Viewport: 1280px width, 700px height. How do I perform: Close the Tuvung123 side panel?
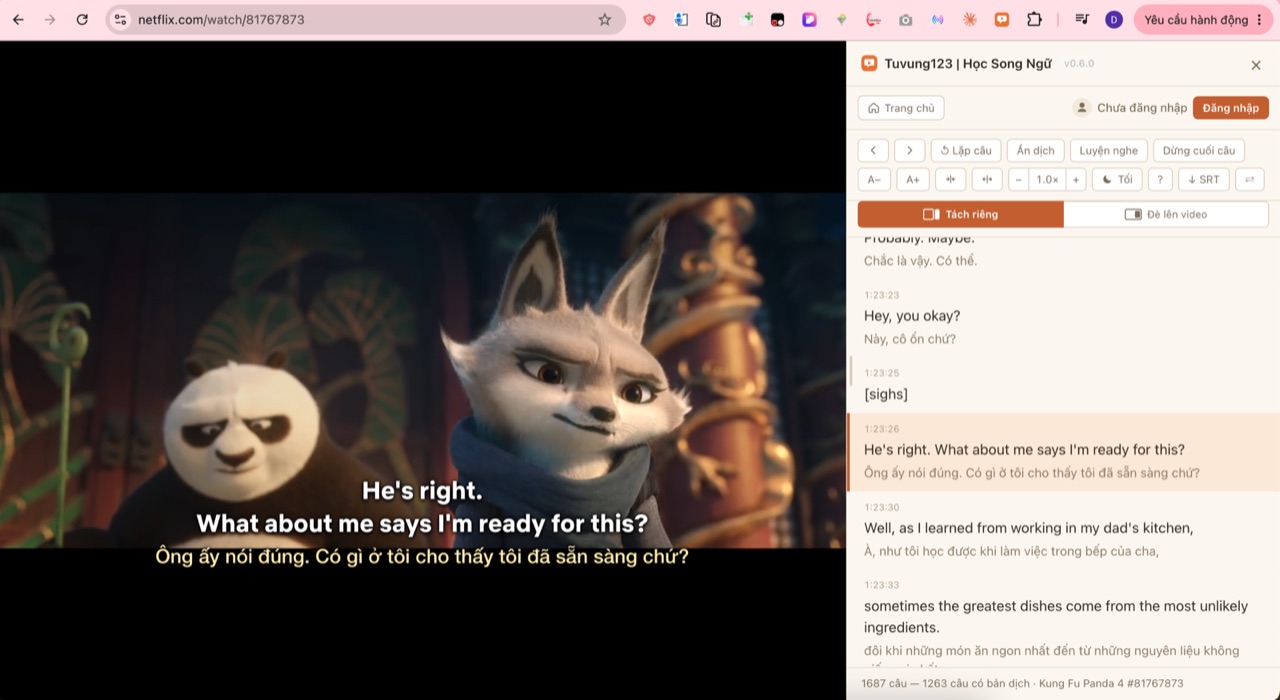tap(1256, 65)
